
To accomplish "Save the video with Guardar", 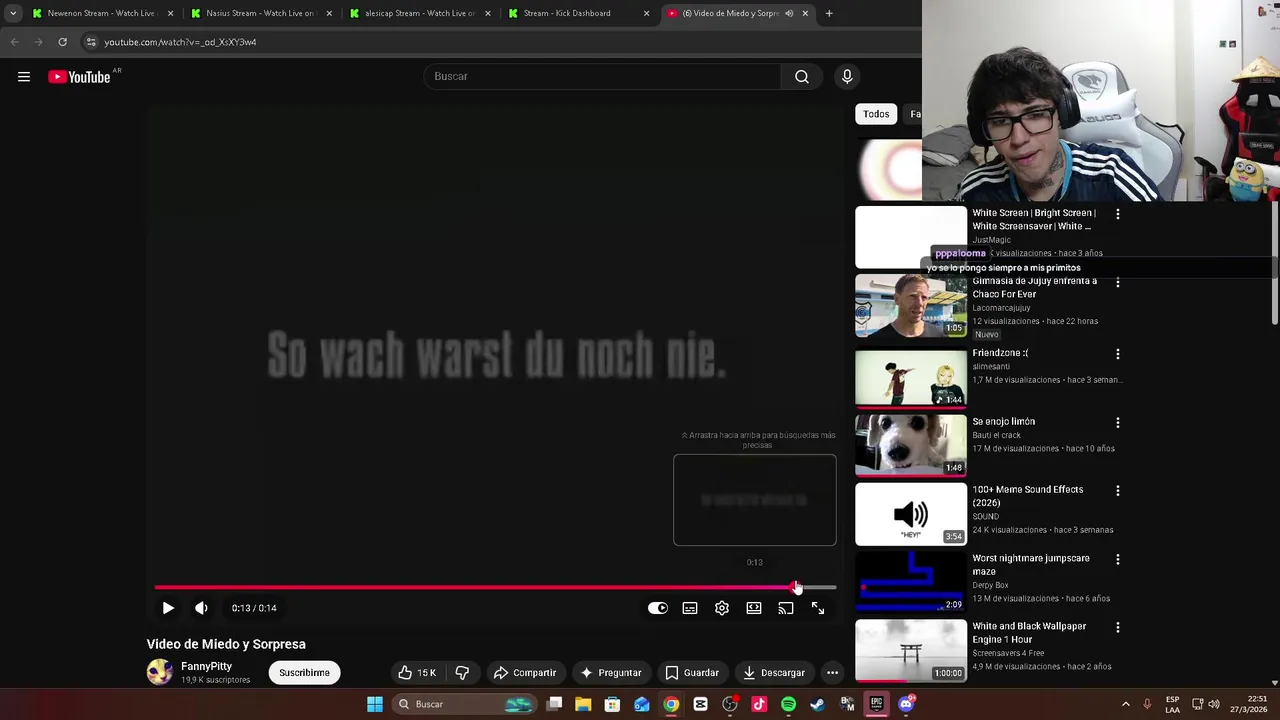I will [692, 673].
